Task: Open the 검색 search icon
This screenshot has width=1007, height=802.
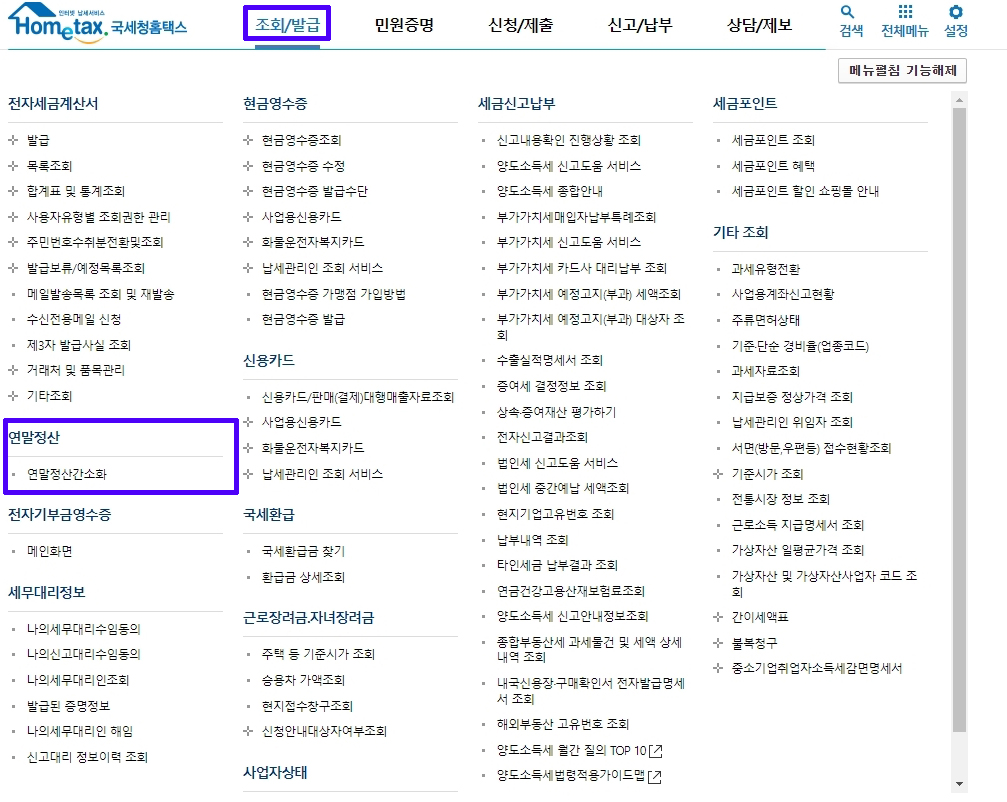Action: tap(851, 21)
